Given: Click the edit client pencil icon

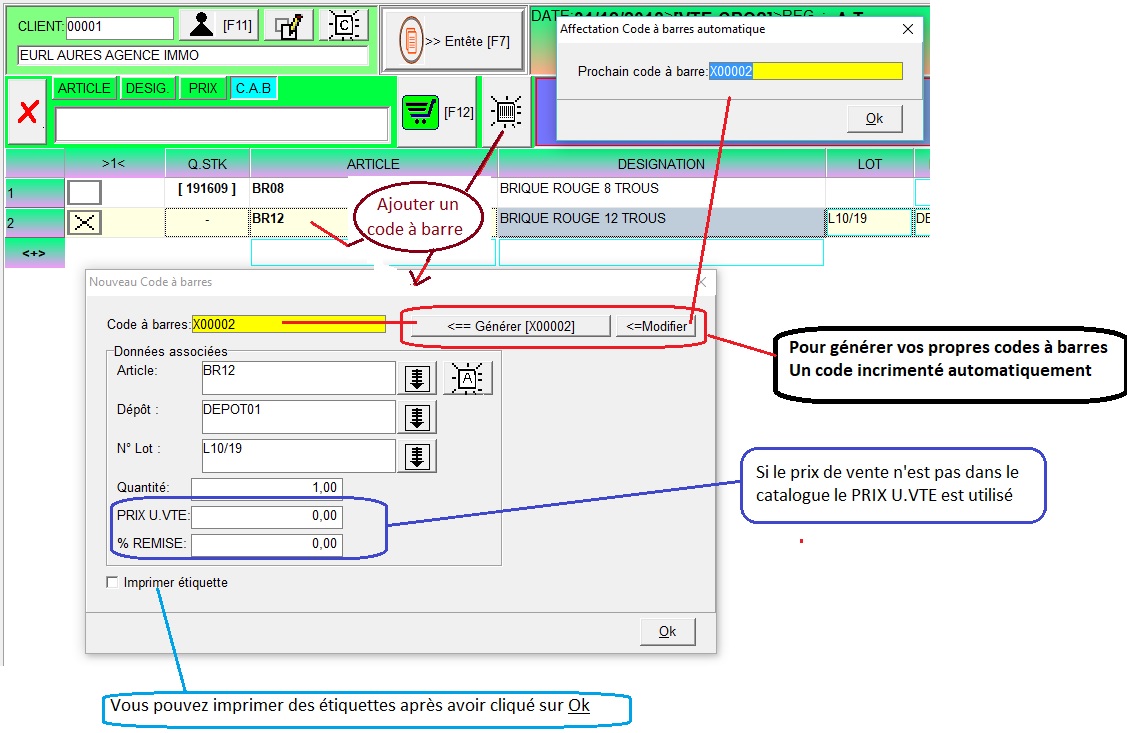Looking at the screenshot, I should 288,25.
